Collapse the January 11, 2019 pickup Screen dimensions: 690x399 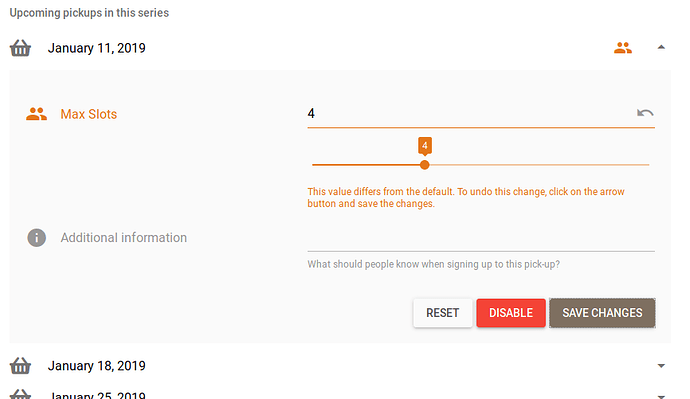pos(661,48)
